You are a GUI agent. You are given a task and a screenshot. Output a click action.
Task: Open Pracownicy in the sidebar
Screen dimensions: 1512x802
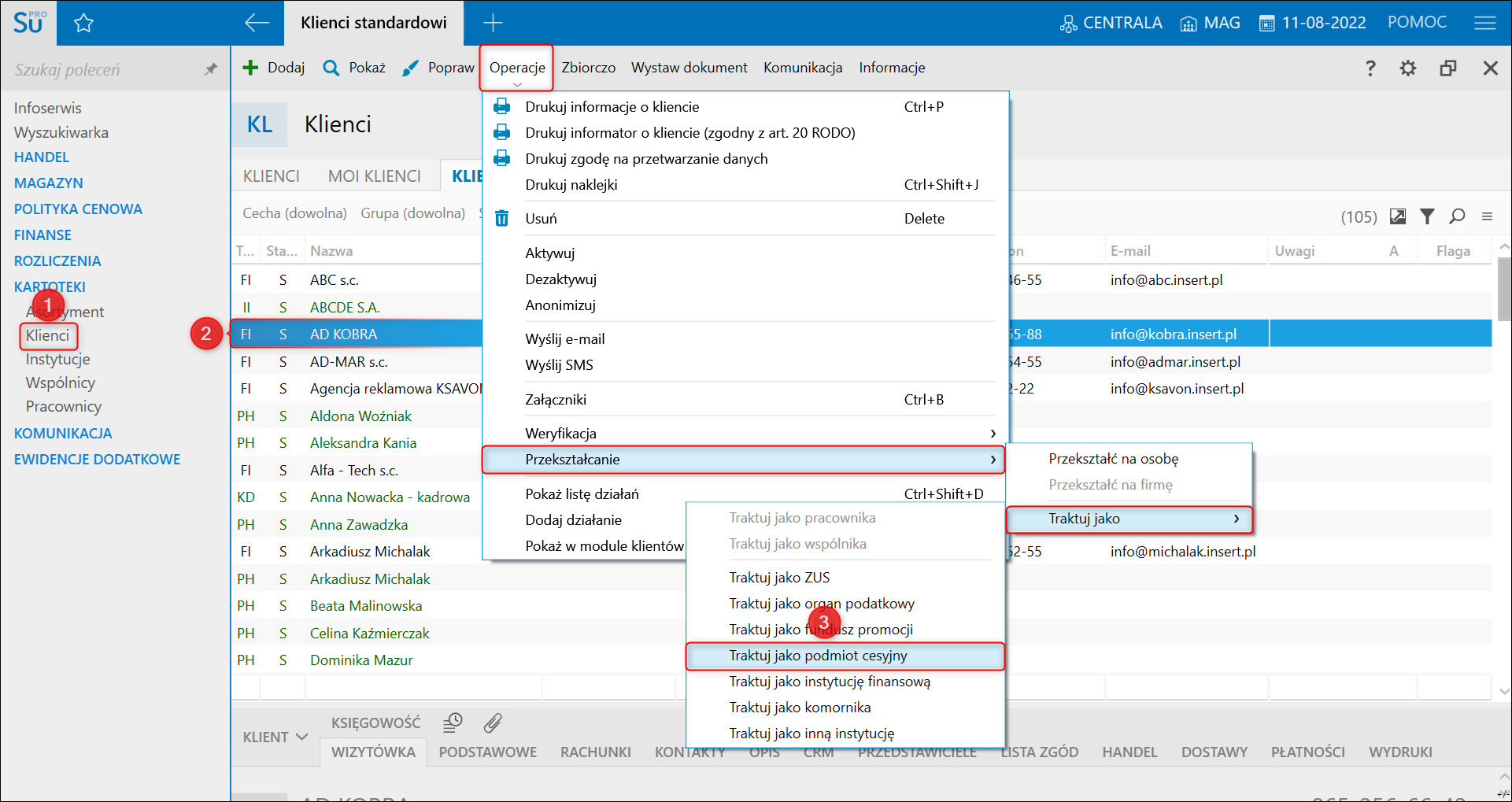(x=64, y=406)
